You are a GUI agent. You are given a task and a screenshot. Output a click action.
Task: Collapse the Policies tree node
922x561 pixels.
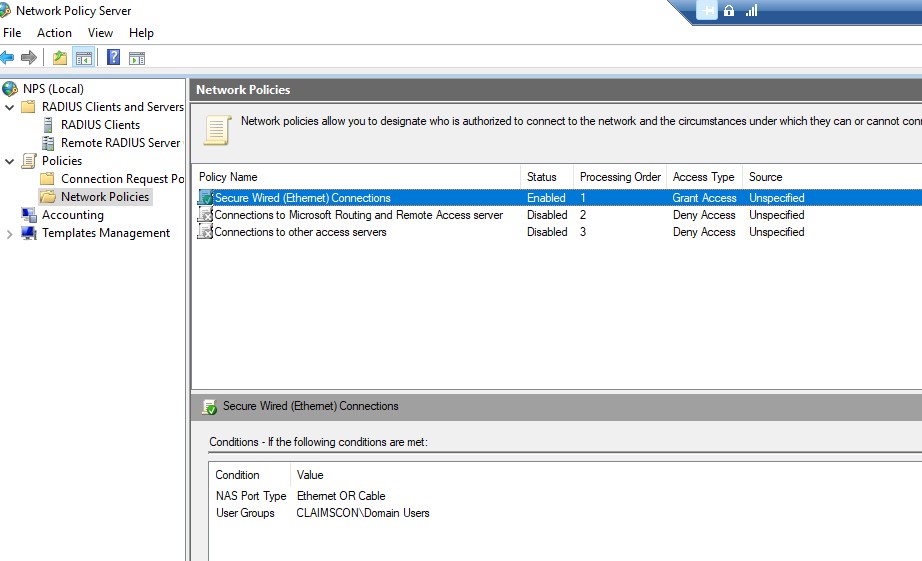point(9,161)
